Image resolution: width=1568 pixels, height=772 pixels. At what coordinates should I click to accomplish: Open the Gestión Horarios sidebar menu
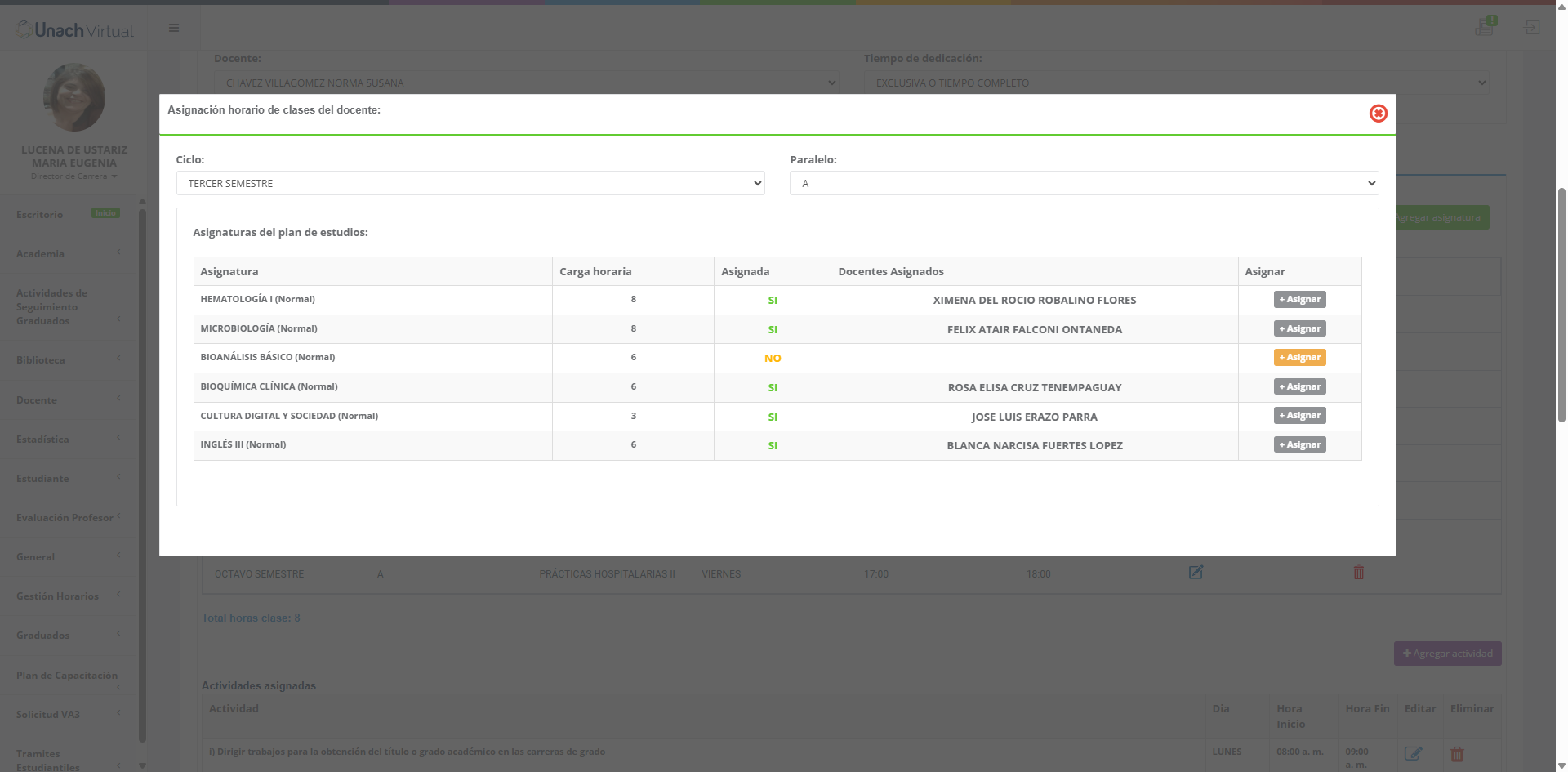69,596
